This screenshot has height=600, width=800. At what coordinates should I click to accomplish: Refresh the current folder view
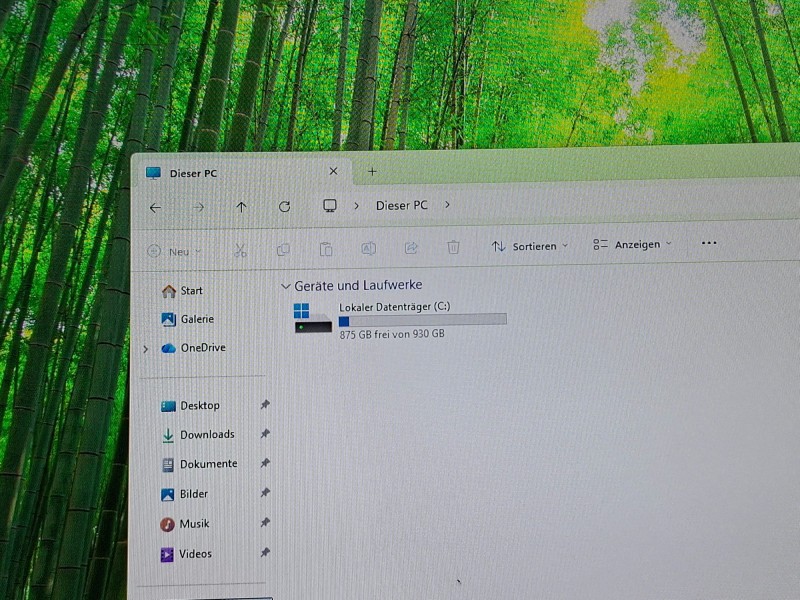coord(284,206)
